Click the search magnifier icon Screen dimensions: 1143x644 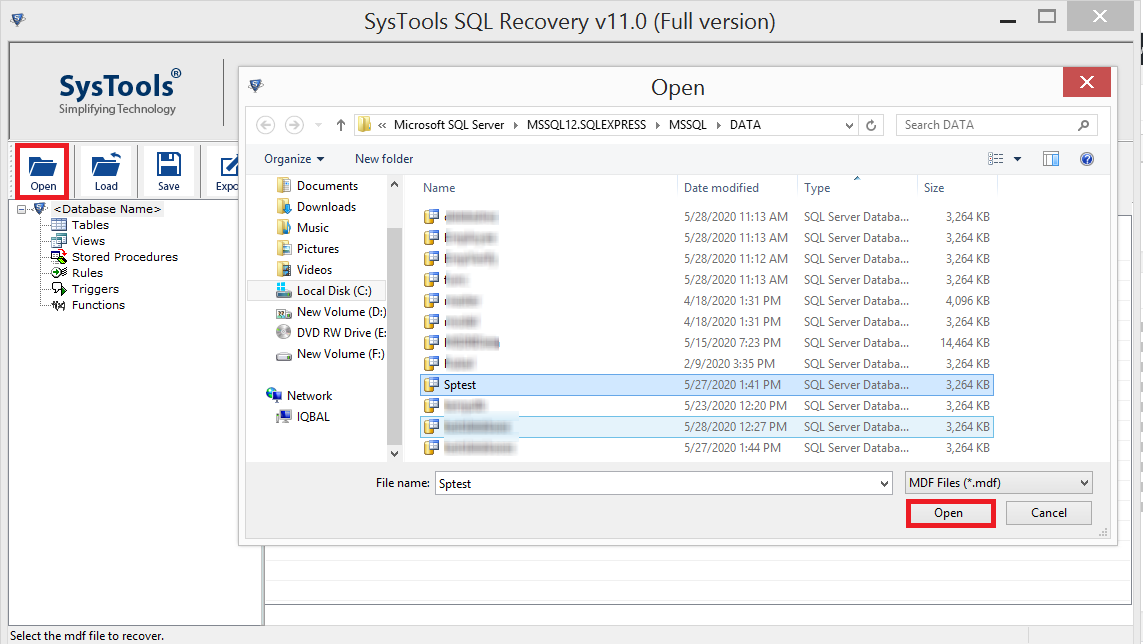pyautogui.click(x=1084, y=125)
